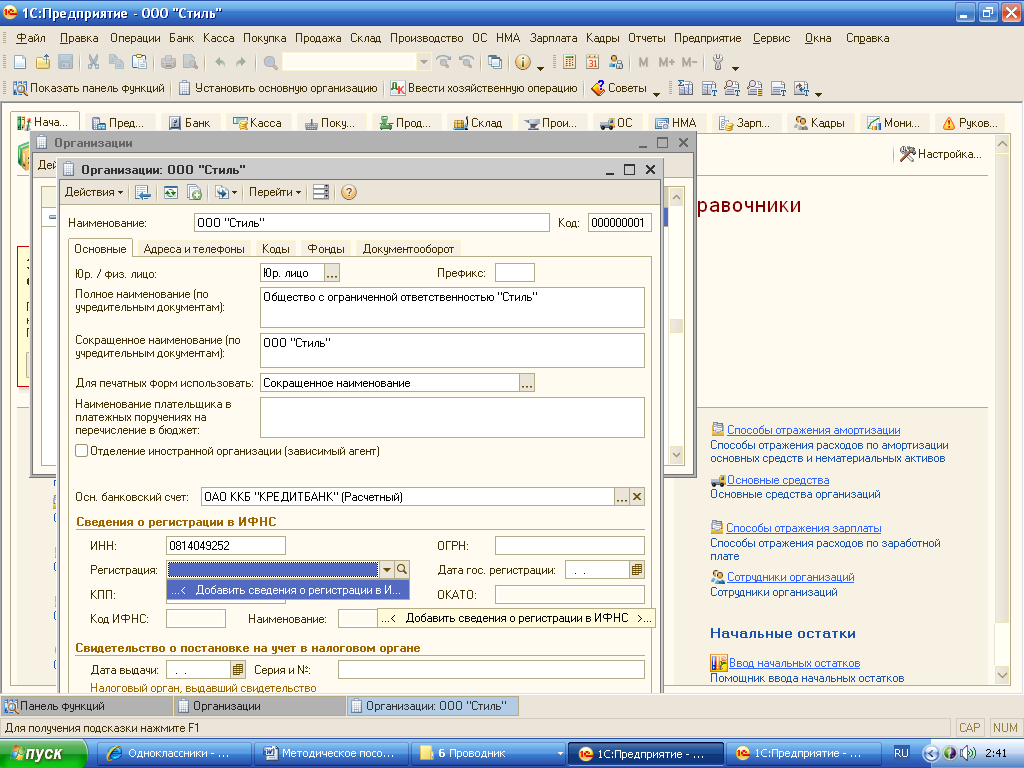Viewport: 1024px width, 768px height.
Task: Click Показать панель функций button
Action: 89,88
